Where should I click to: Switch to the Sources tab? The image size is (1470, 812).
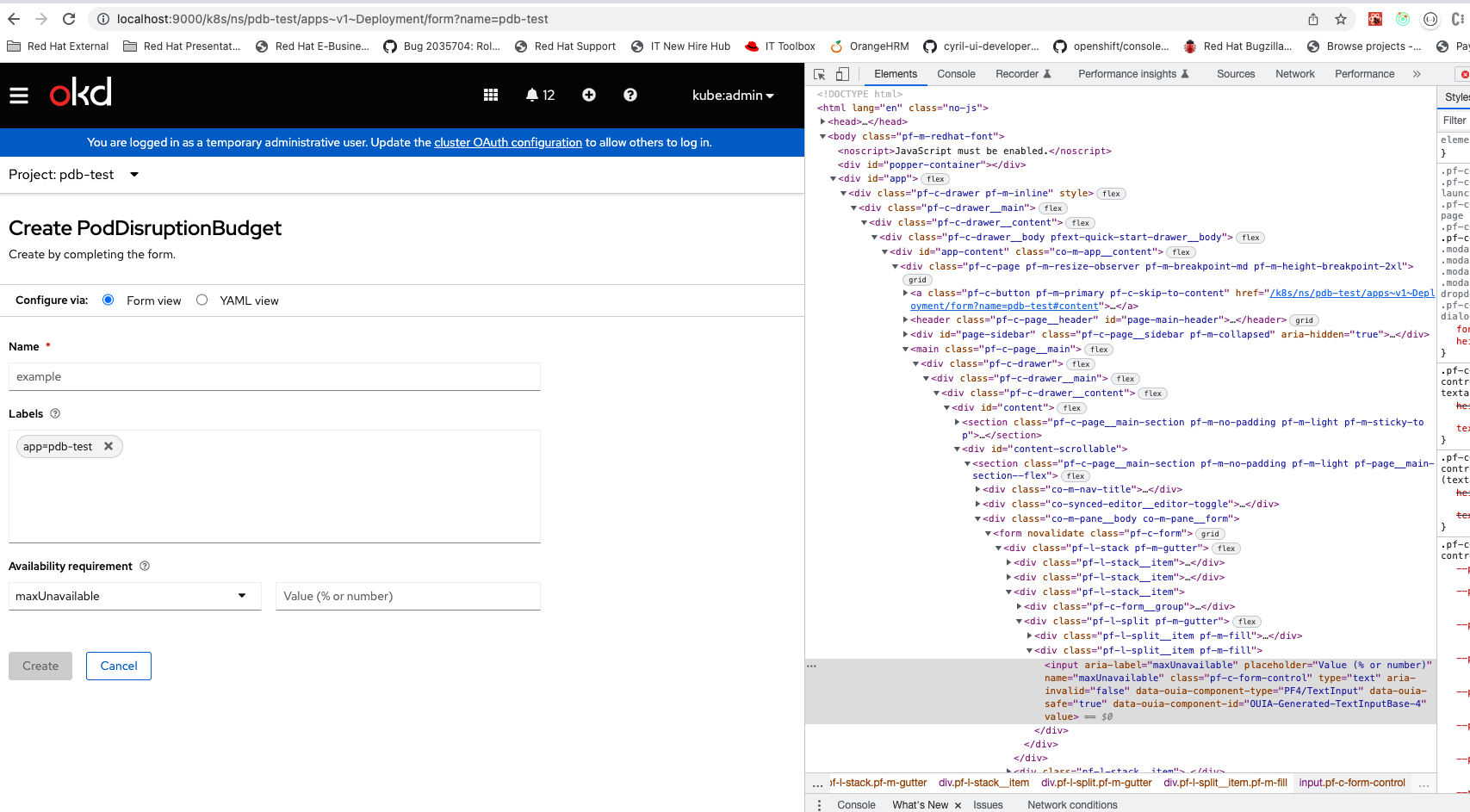1236,74
